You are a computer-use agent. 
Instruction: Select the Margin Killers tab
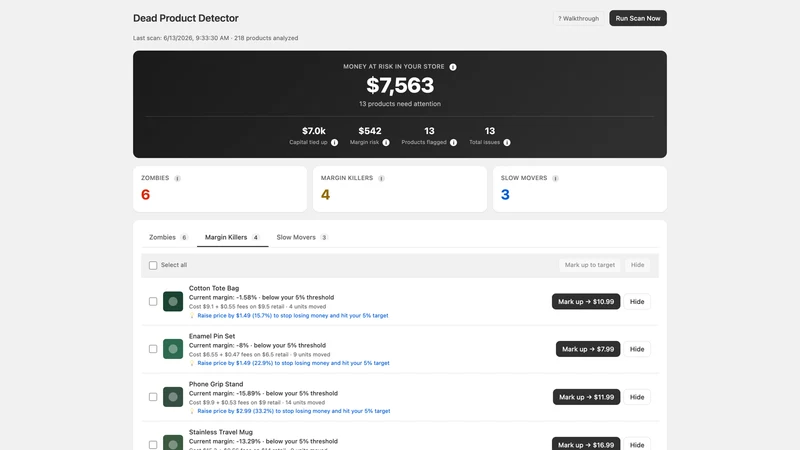(232, 237)
